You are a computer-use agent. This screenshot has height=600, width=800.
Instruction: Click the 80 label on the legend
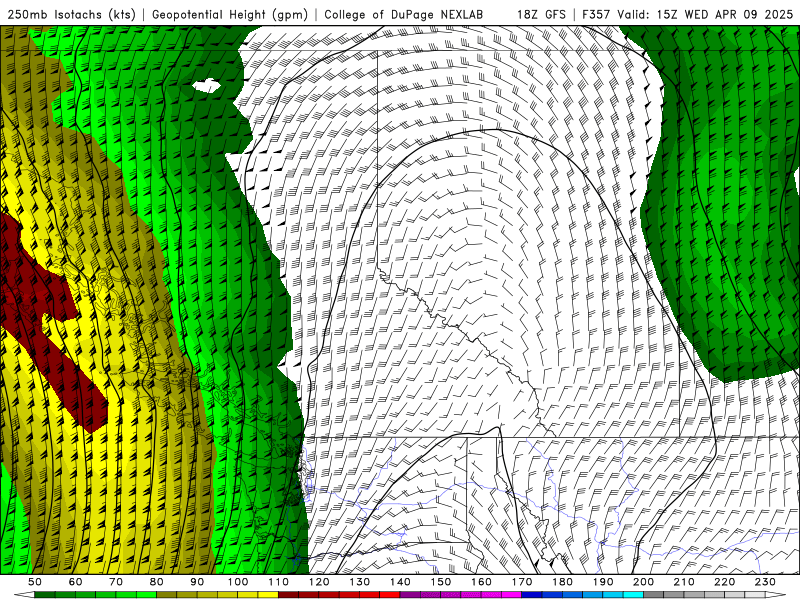coord(157,582)
